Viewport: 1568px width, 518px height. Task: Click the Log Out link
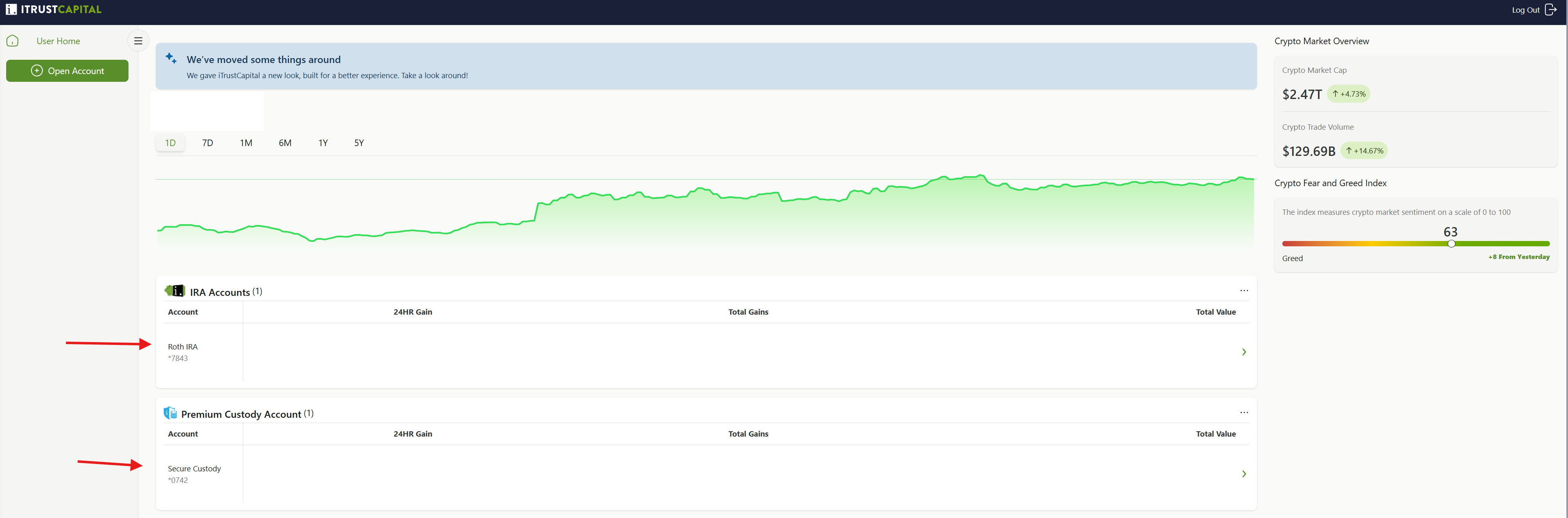tap(1525, 10)
